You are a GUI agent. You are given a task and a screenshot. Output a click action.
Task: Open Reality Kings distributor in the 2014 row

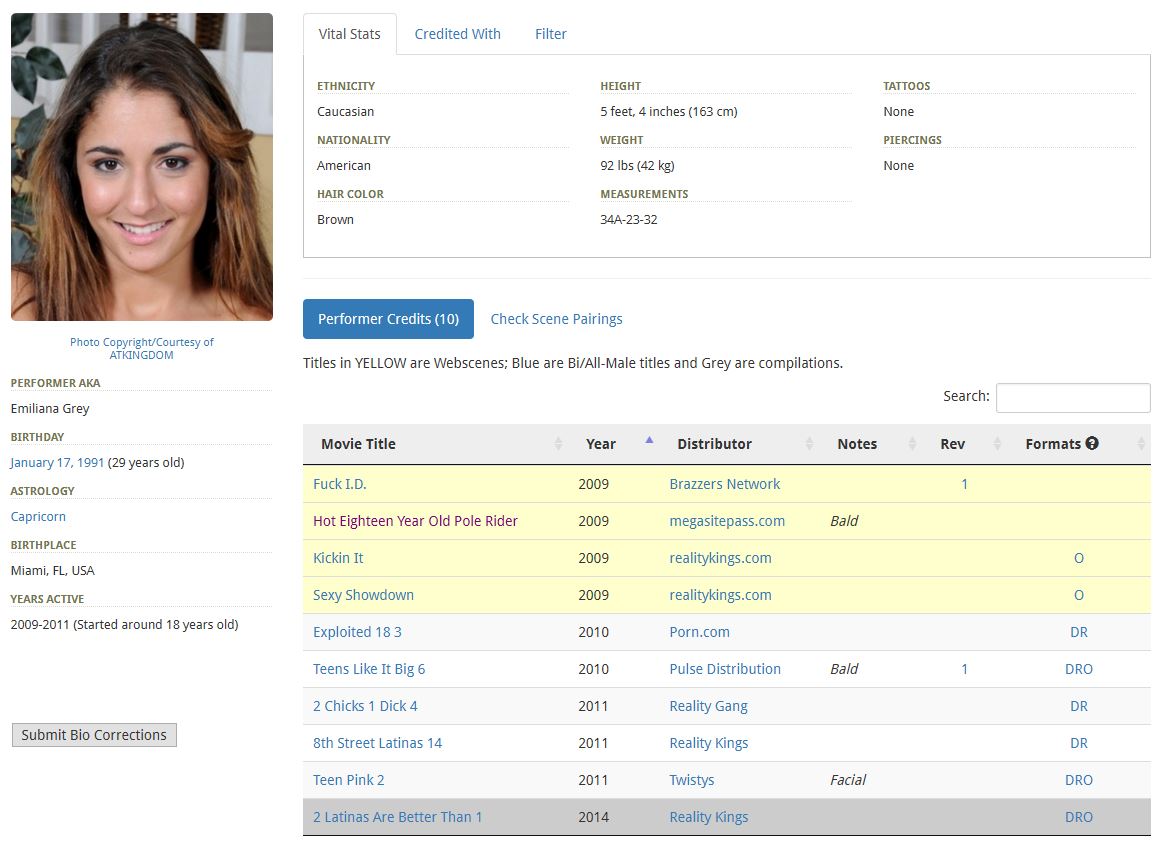tap(709, 817)
